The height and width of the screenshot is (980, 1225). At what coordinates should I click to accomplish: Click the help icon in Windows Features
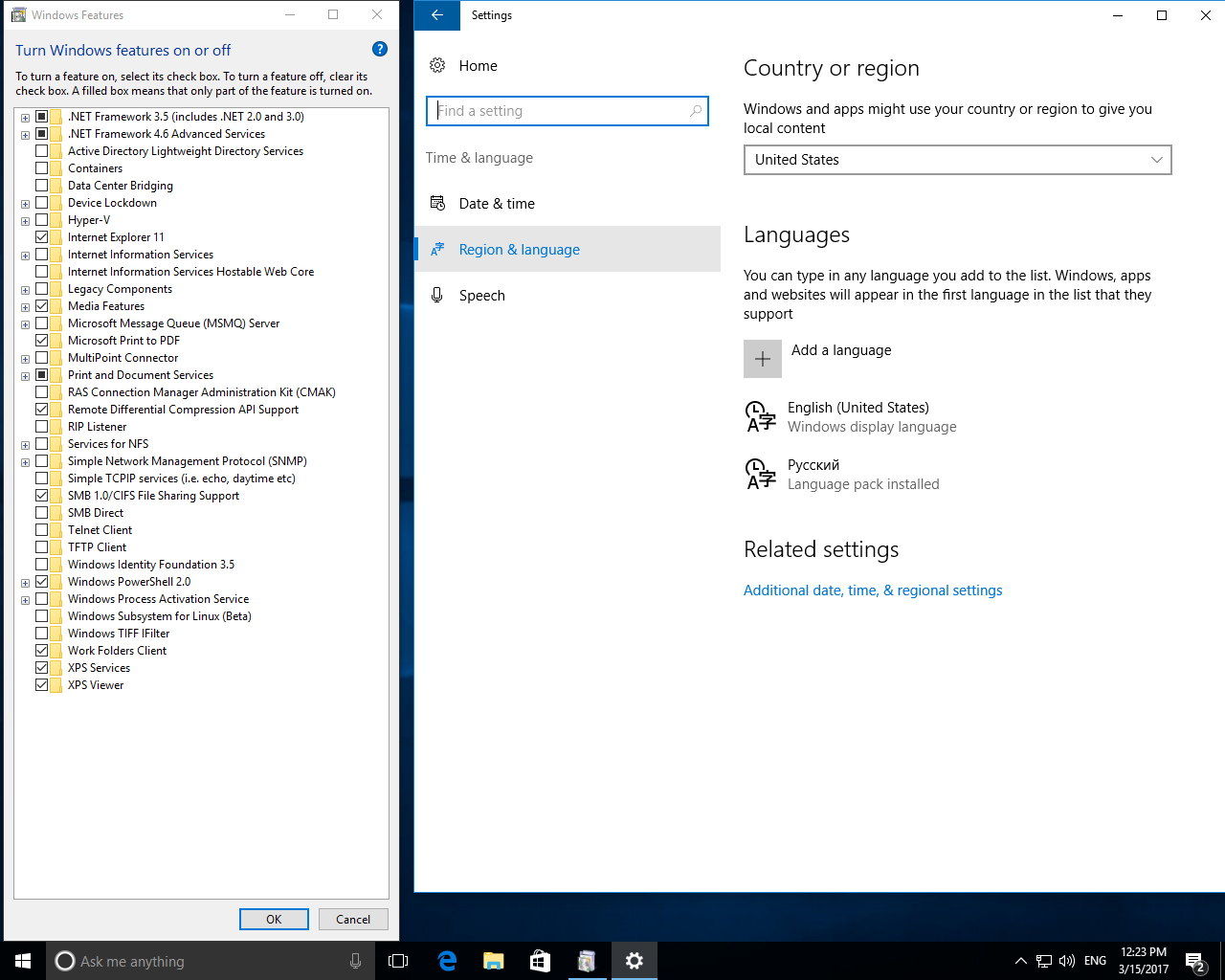tap(380, 49)
